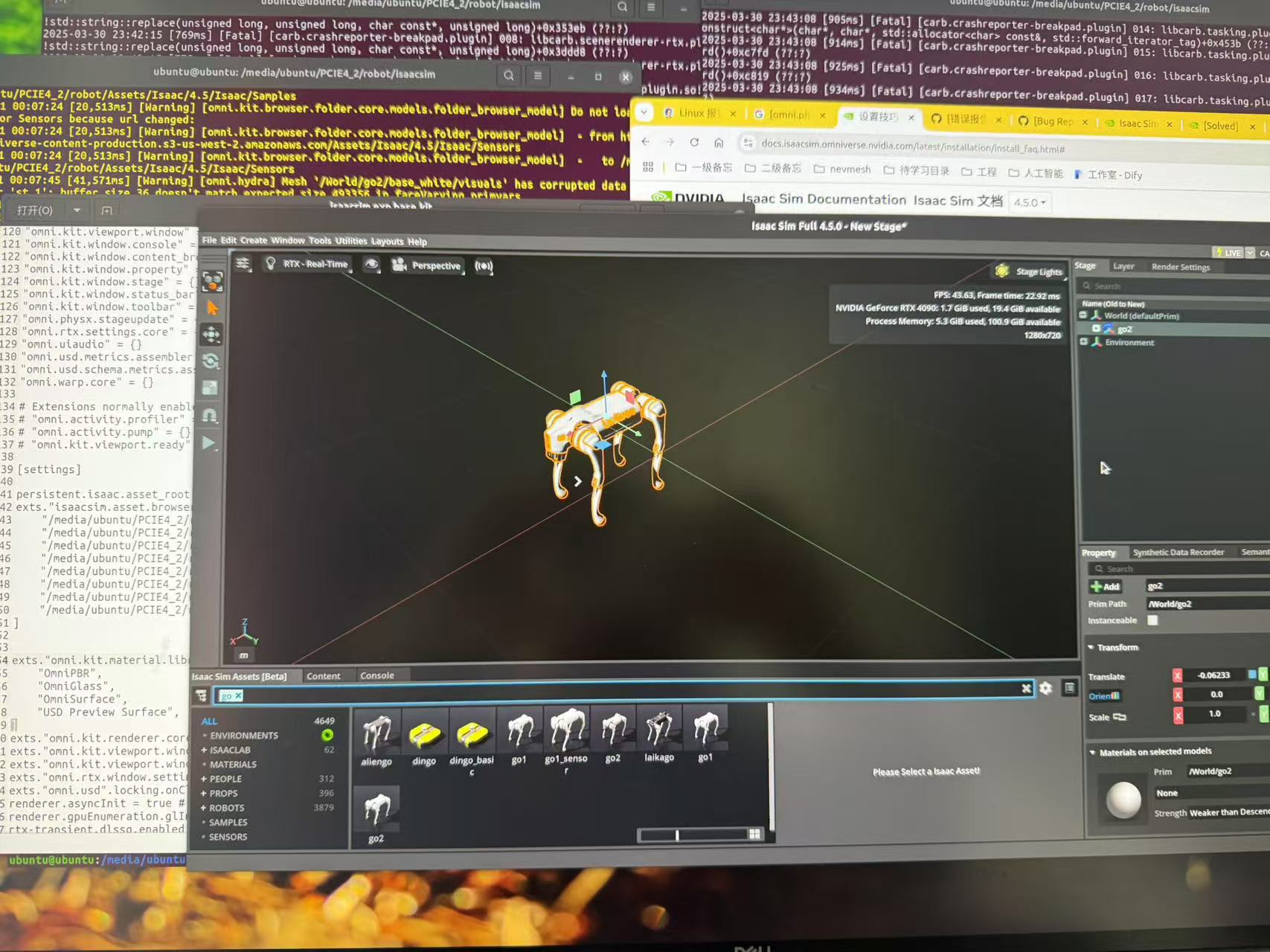
Task: Expand the ROBOTS category
Action: (x=204, y=808)
